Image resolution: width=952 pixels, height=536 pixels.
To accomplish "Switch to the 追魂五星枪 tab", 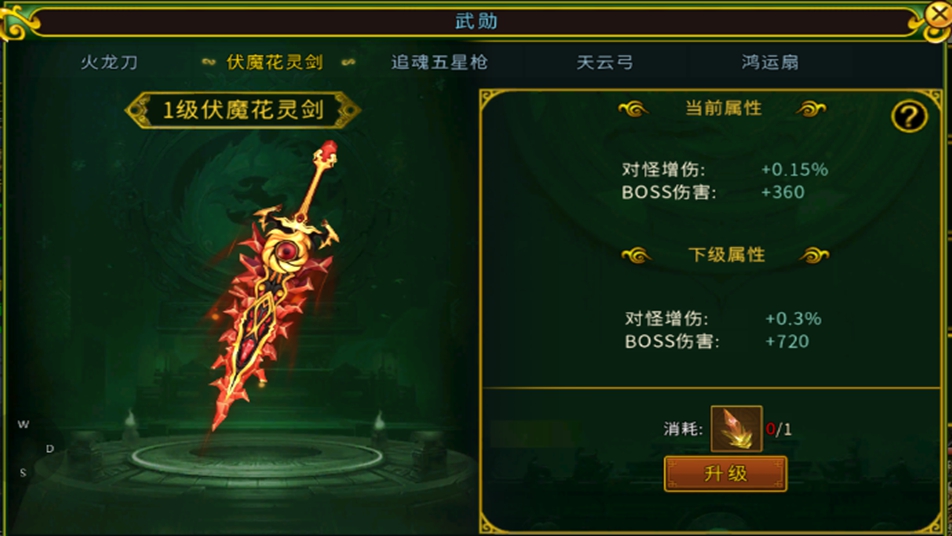I will 439,62.
